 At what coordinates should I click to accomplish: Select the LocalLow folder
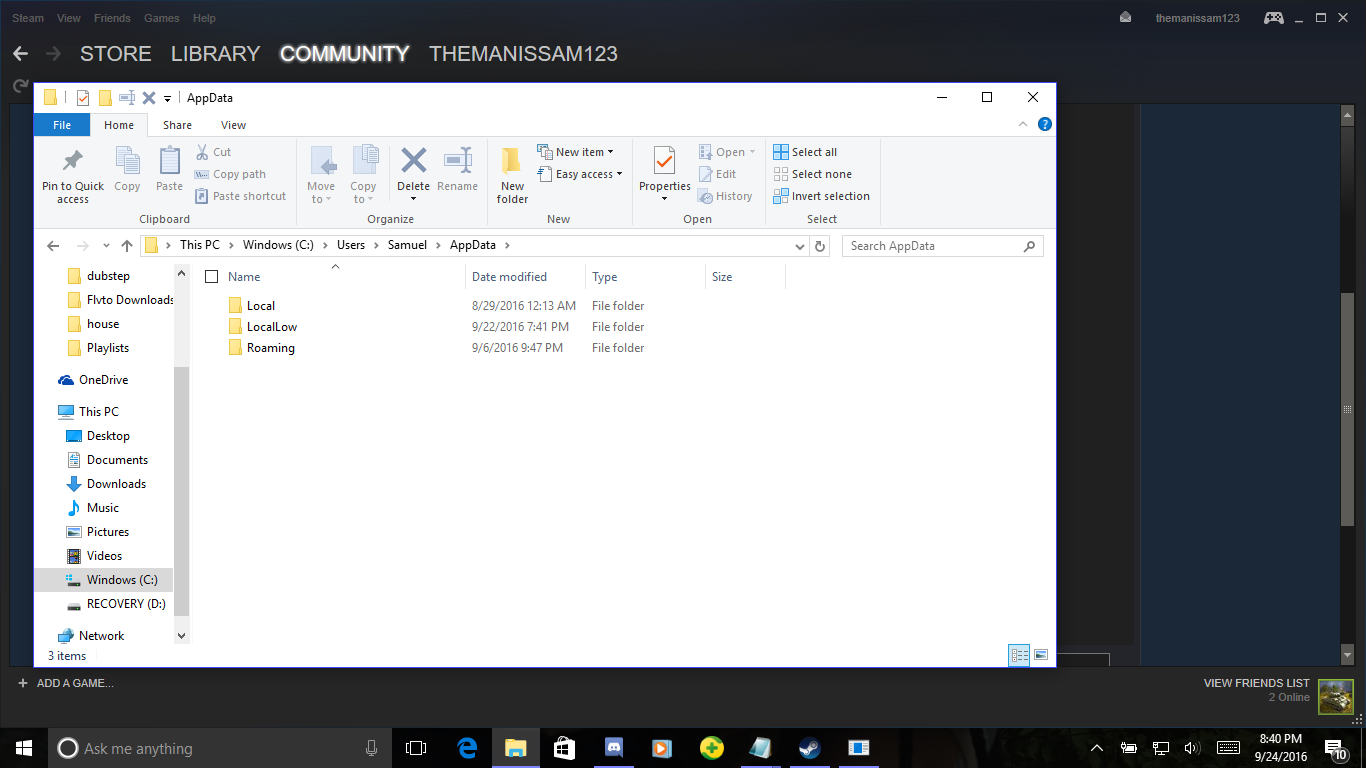pyautogui.click(x=272, y=327)
